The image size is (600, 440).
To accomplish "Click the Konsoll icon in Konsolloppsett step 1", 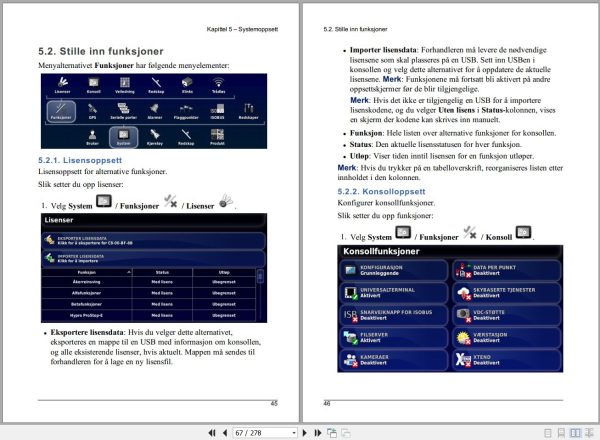I will point(523,233).
